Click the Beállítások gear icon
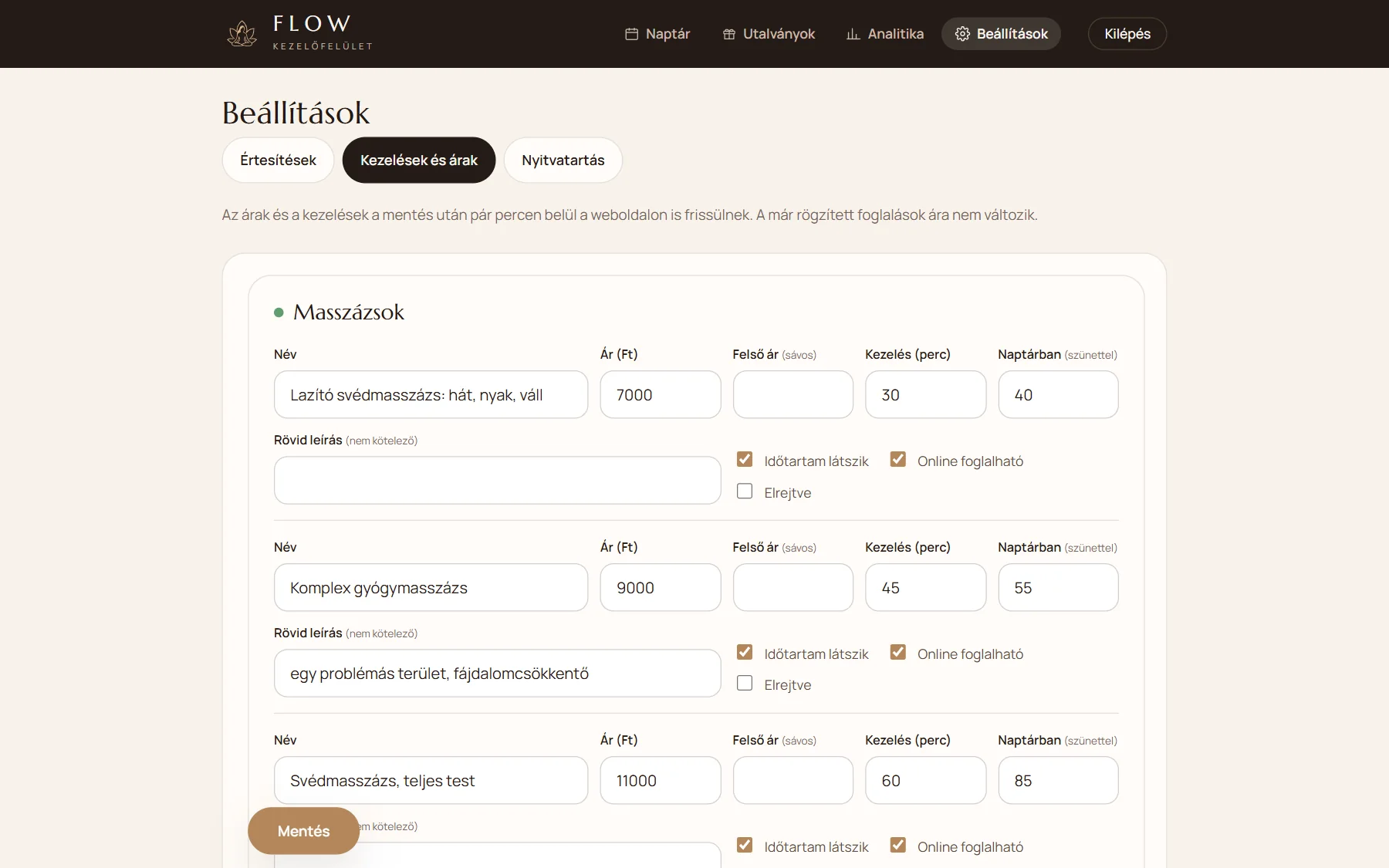The height and width of the screenshot is (868, 1389). [x=962, y=34]
